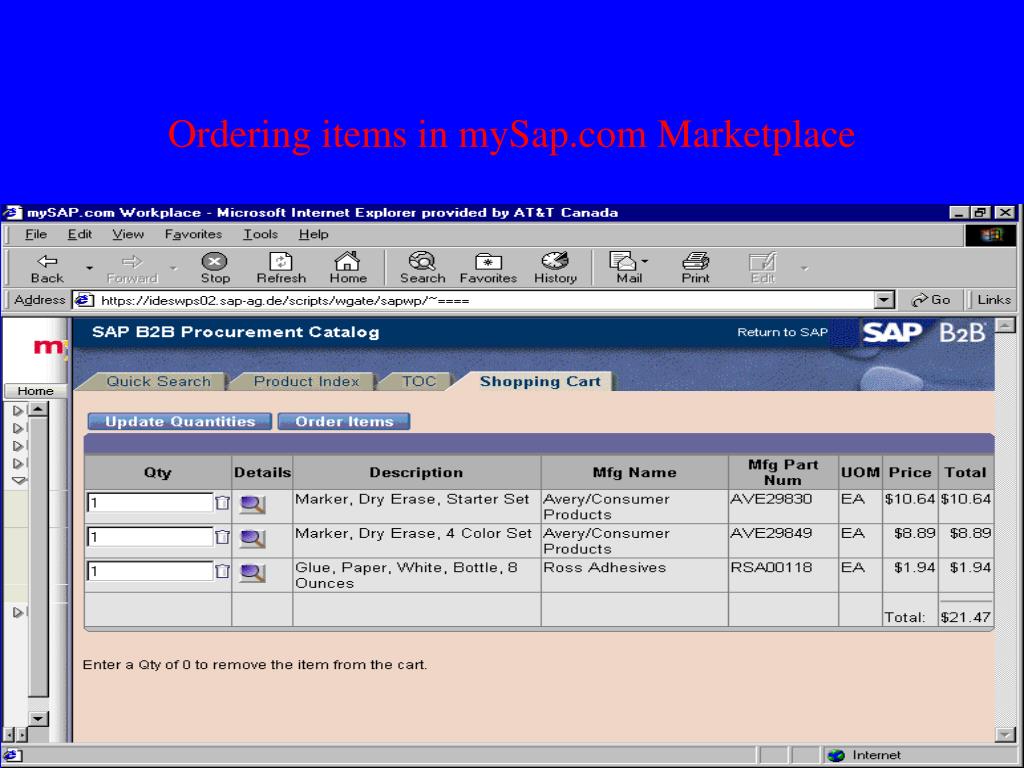
Task: Click the sidebar horizontal scroll left arrow
Action: click(x=8, y=735)
